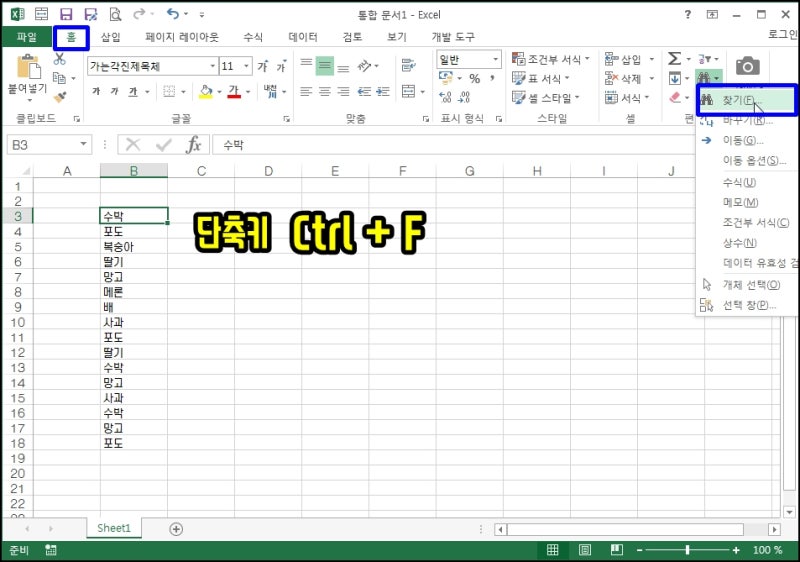
Task: Switch to the 데이터 tab
Action: tap(303, 37)
